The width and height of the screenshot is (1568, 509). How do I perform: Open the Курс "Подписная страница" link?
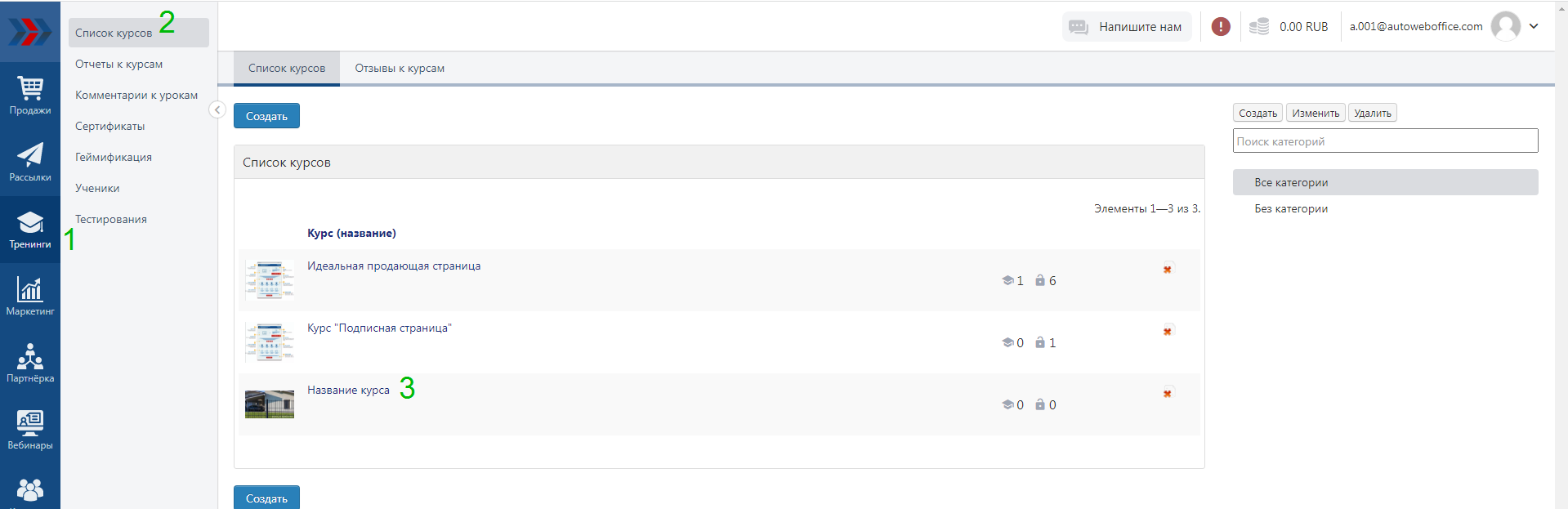379,328
